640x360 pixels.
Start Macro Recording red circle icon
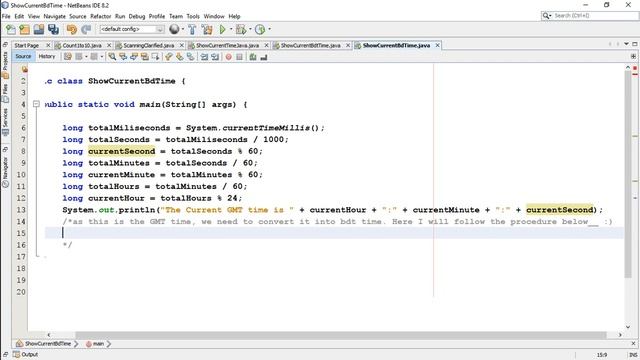point(229,57)
